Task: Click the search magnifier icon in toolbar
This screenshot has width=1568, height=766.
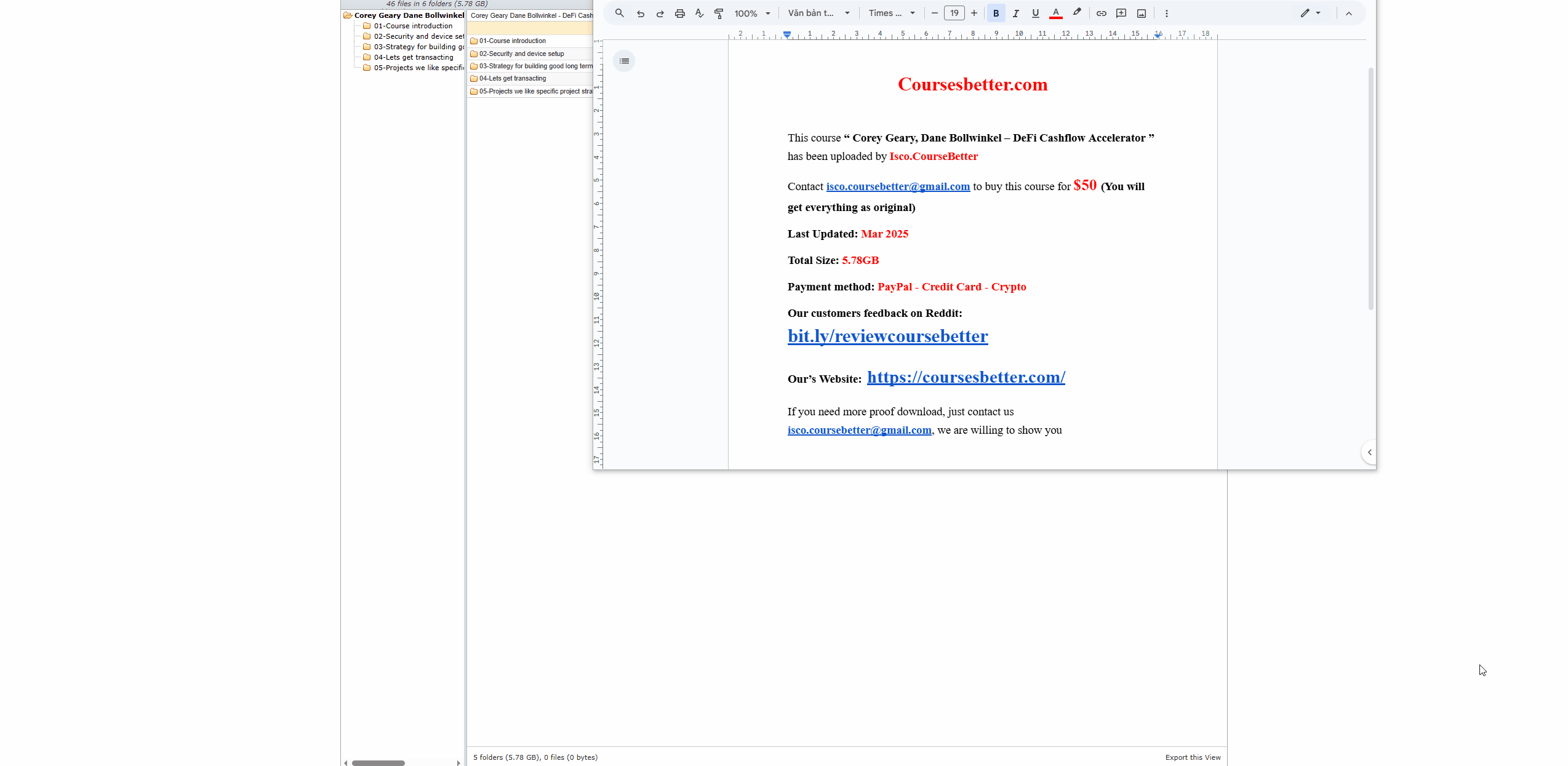Action: click(620, 13)
